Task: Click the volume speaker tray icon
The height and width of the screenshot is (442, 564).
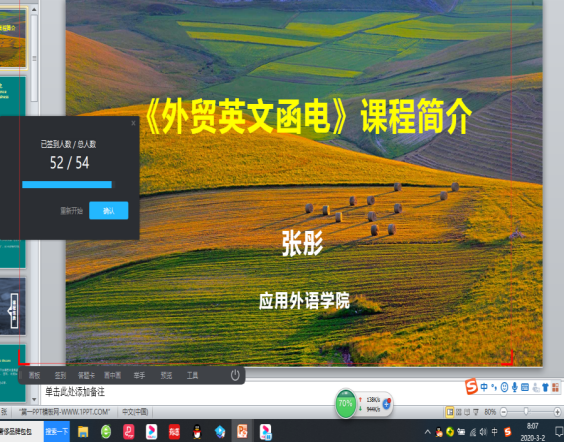Action: pos(483,432)
